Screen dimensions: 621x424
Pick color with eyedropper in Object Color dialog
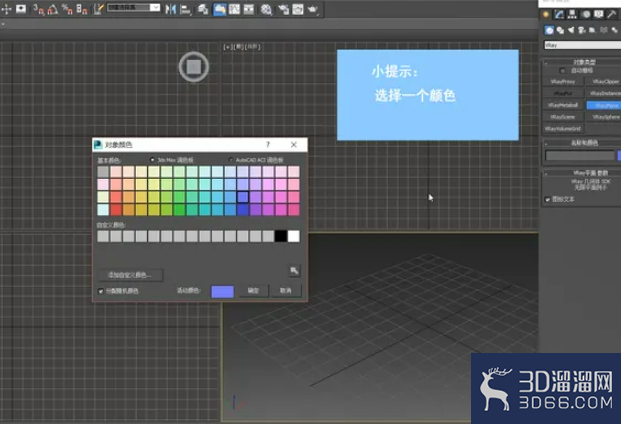point(294,271)
